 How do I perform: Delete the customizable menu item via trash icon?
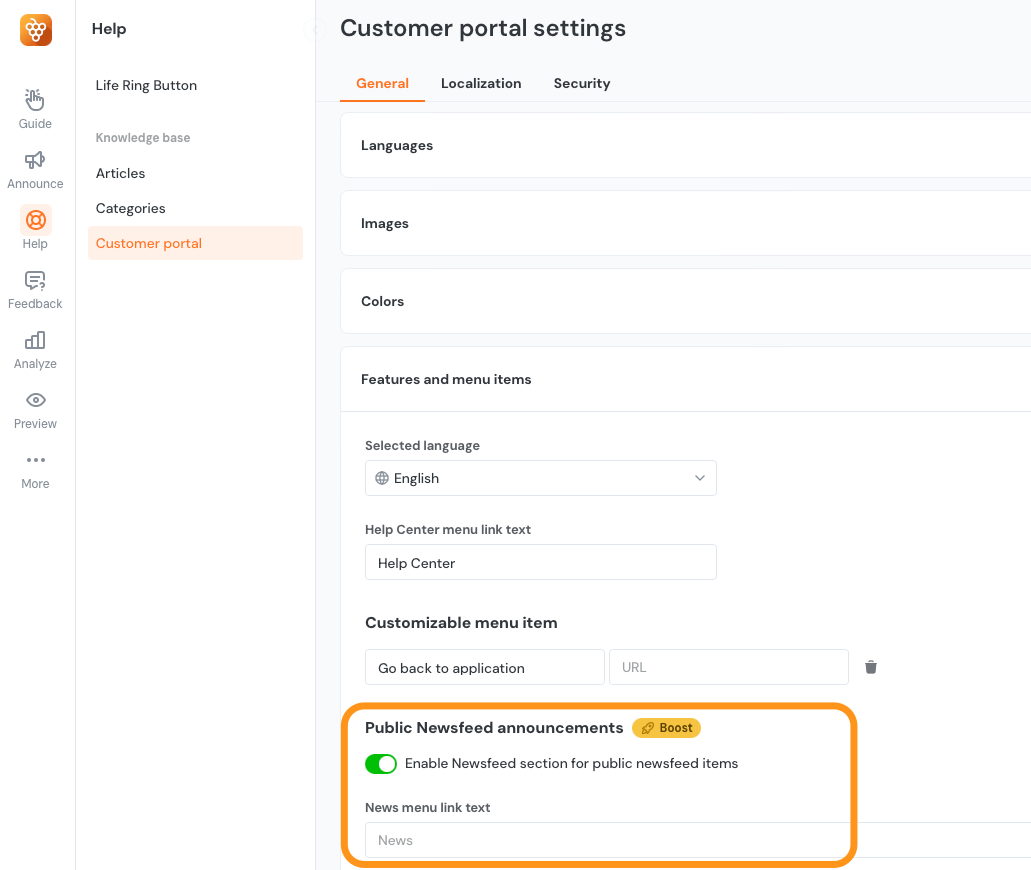870,666
